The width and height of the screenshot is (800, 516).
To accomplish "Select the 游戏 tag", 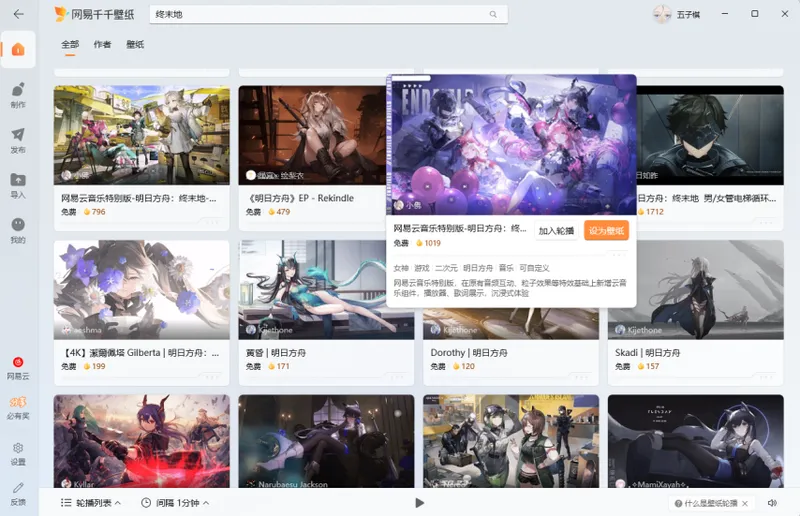I will click(421, 268).
